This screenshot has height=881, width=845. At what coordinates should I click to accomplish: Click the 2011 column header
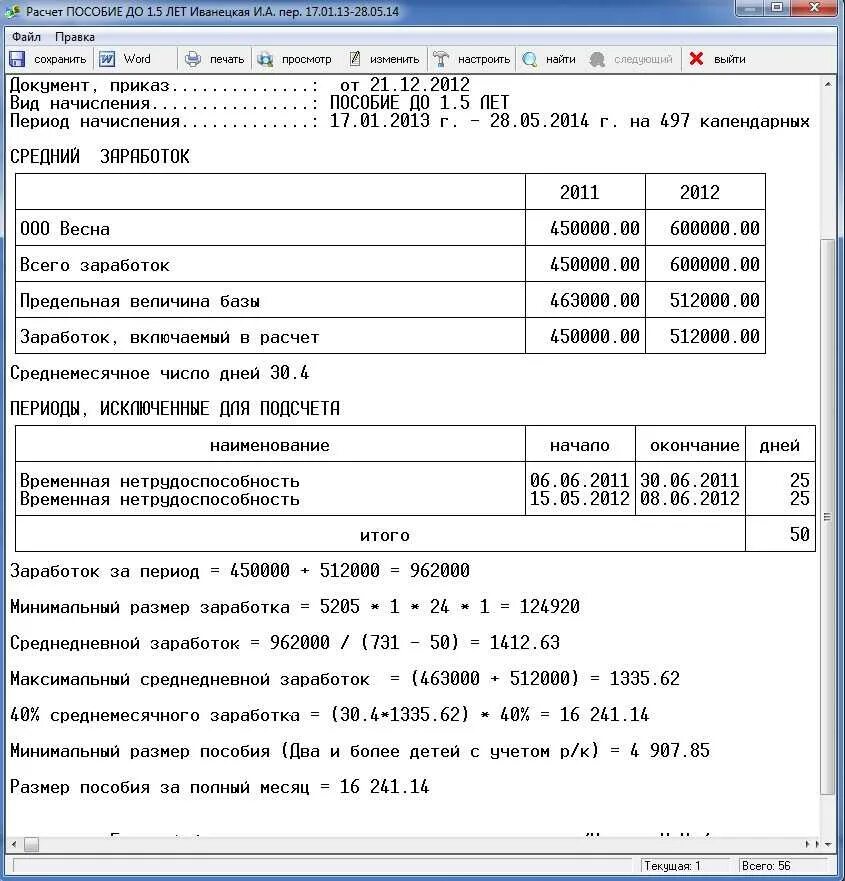click(x=579, y=192)
